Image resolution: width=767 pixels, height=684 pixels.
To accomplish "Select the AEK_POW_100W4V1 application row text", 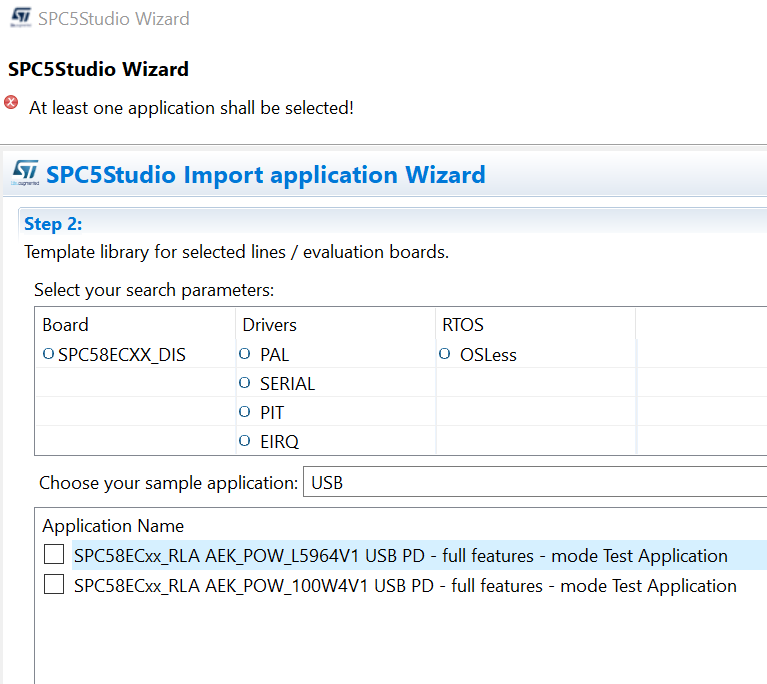I will pos(405,586).
